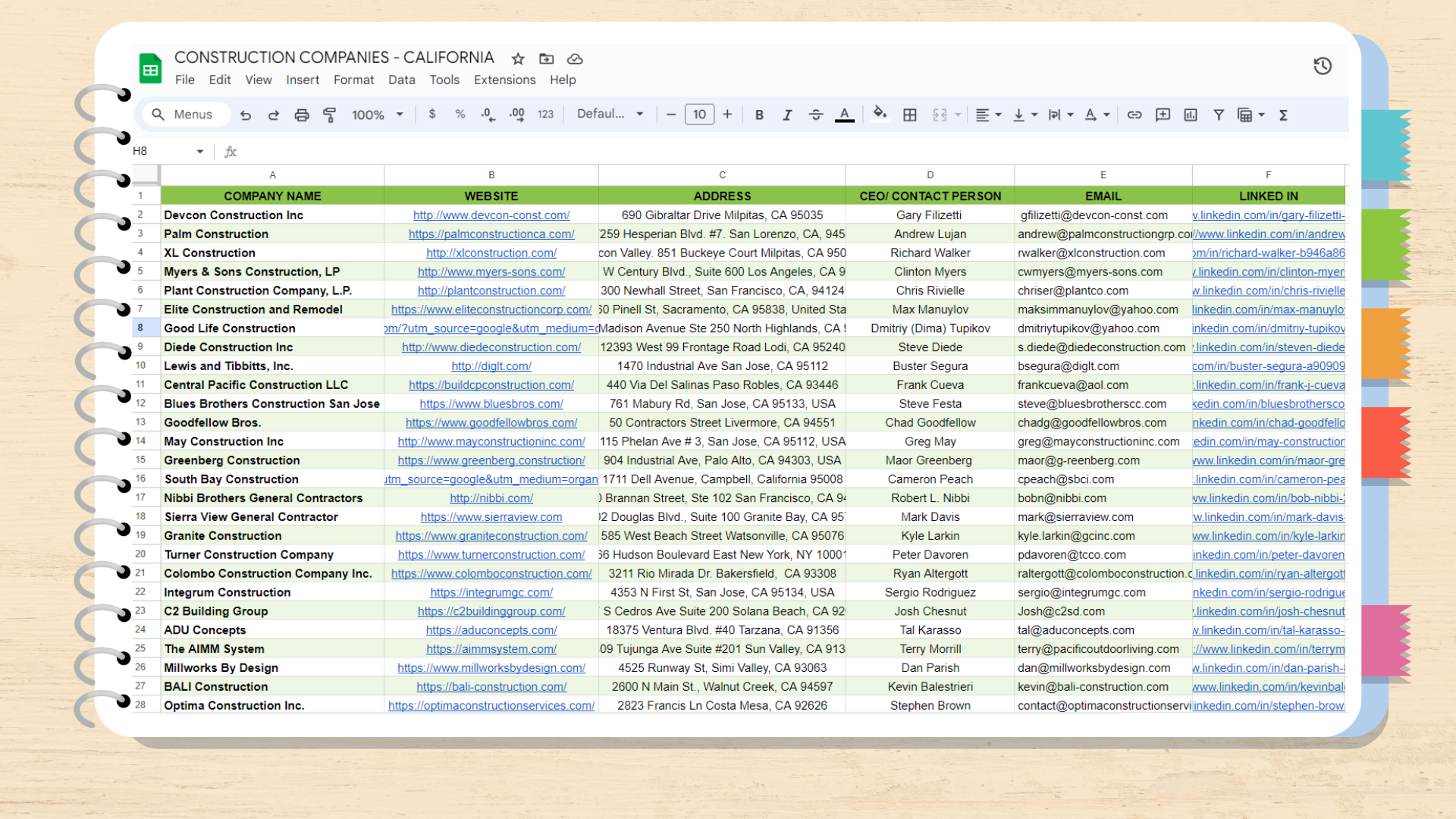Open the fill color picker
Screen dimensions: 1456x819
[x=880, y=115]
